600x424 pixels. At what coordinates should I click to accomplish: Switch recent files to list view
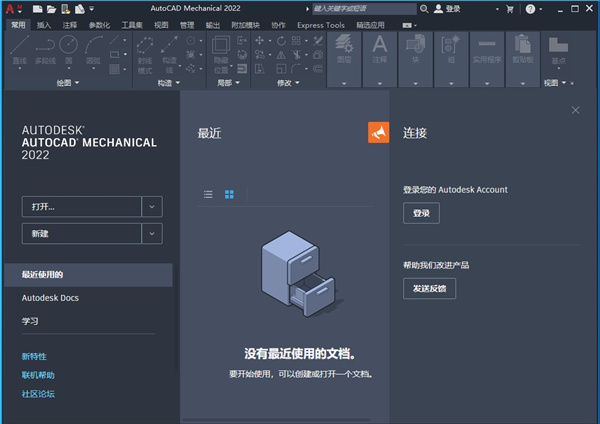click(208, 194)
